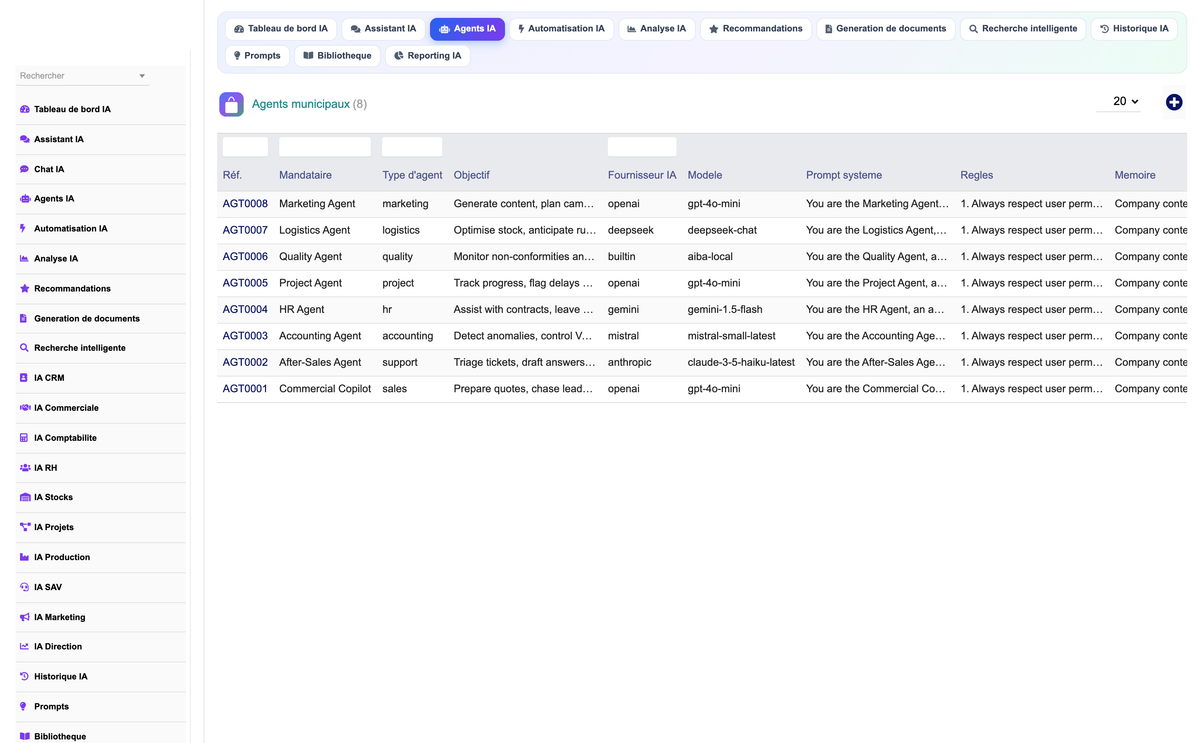Viewport: 1200px width, 743px height.
Task: Click the Recherche intelligente sidebar magnifier icon
Action: 25,348
